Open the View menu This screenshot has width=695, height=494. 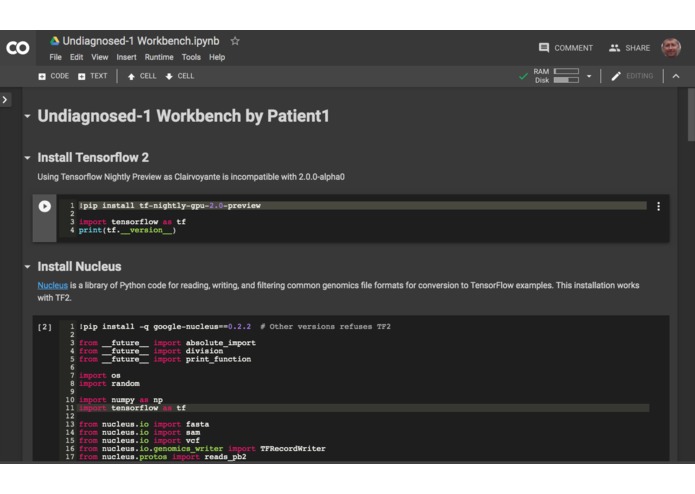pyautogui.click(x=100, y=57)
